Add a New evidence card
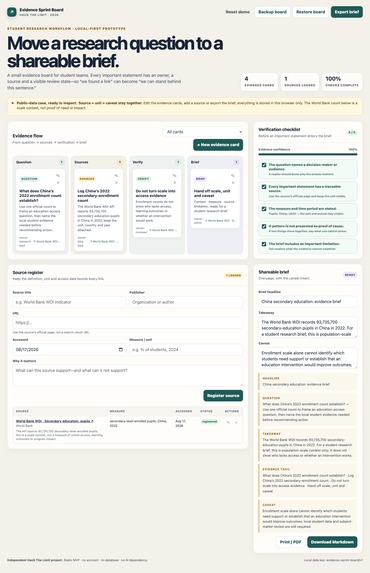 [218, 145]
